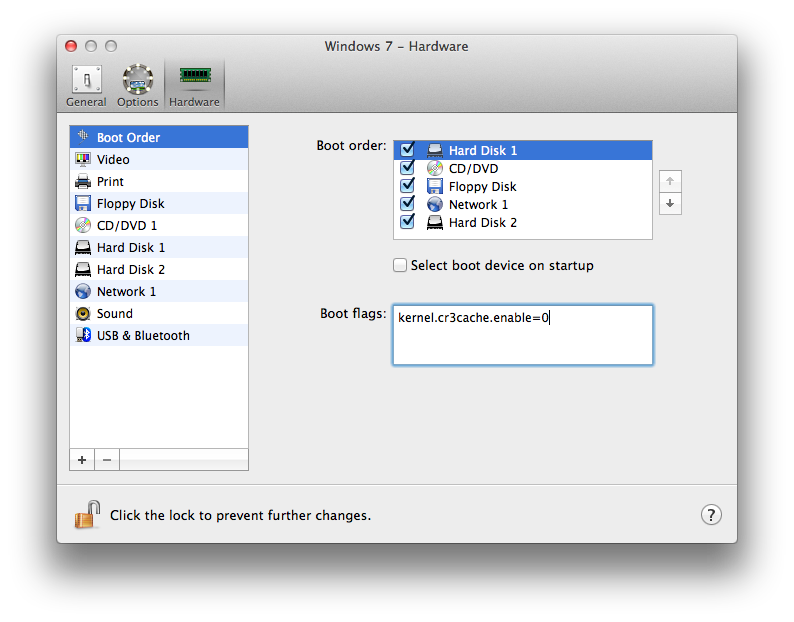Click the Hard Disk 2 icon in boot order
Screen dimensions: 794x622
tap(434, 222)
